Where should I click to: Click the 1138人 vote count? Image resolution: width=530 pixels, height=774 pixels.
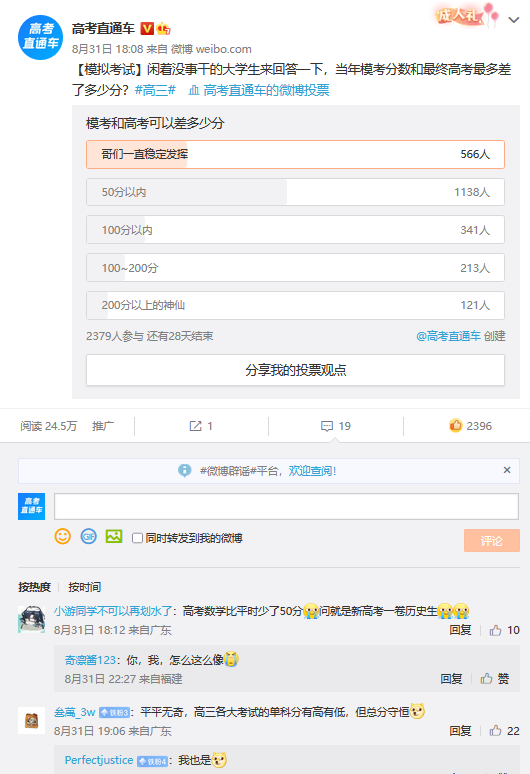(x=472, y=192)
